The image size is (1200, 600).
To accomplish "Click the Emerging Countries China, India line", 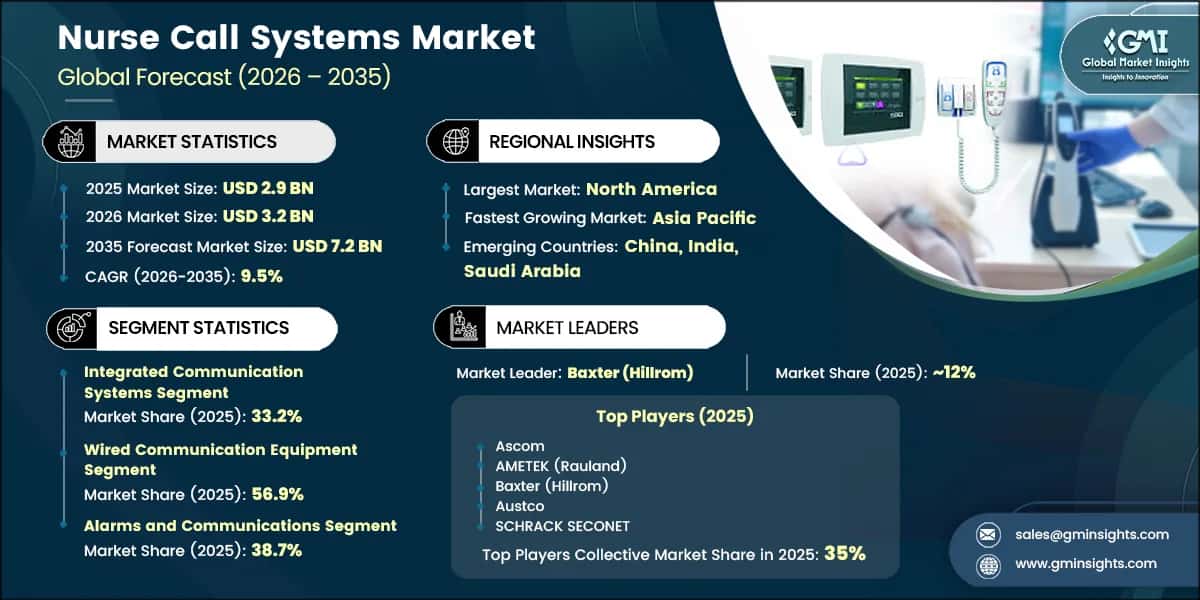I will [601, 246].
